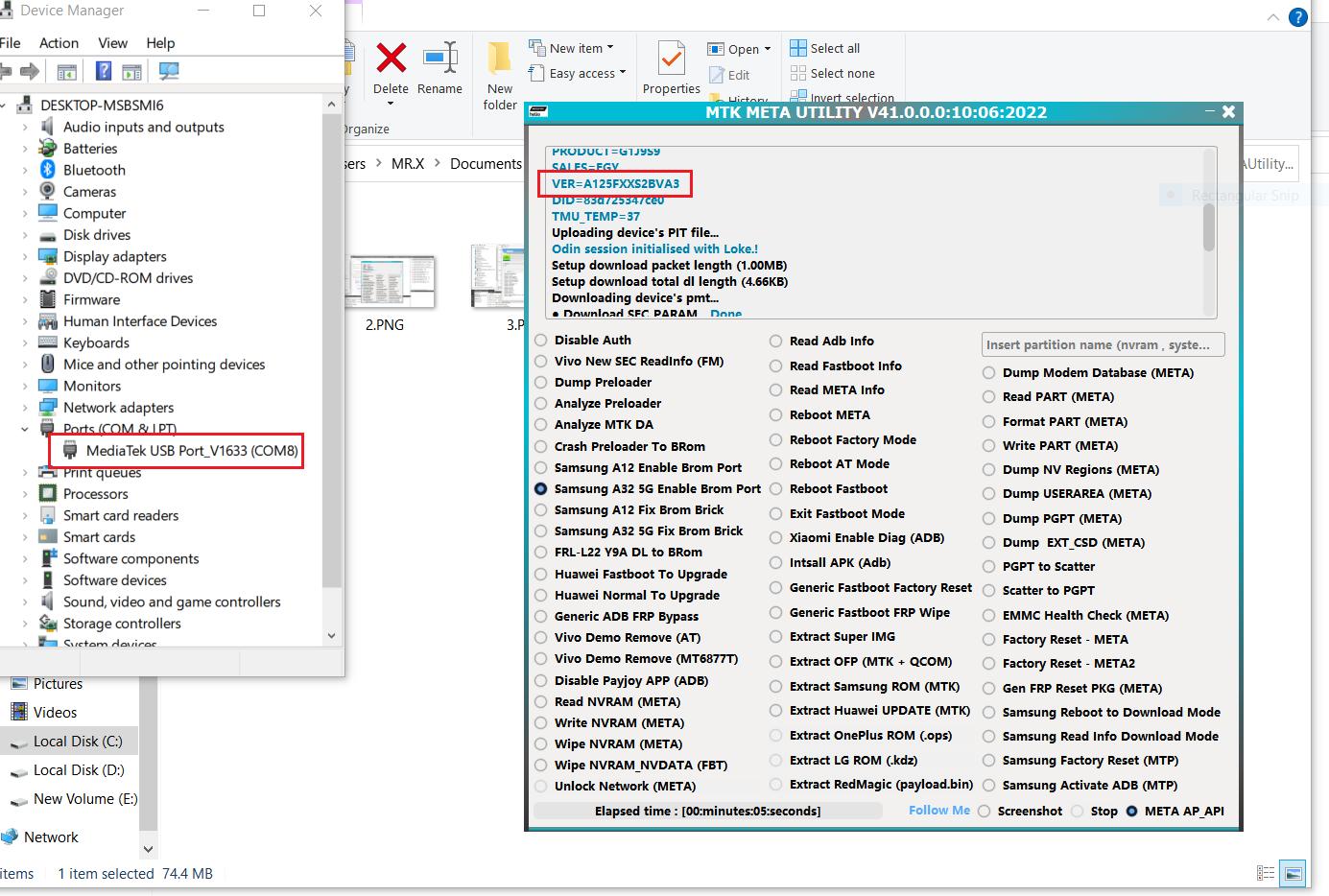Screen dimensions: 1329x896
Task: Click the Batteries category icon
Action: click(x=48, y=148)
